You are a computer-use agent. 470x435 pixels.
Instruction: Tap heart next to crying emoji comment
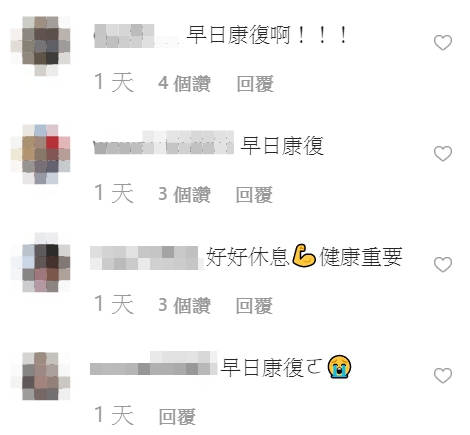[x=443, y=376]
